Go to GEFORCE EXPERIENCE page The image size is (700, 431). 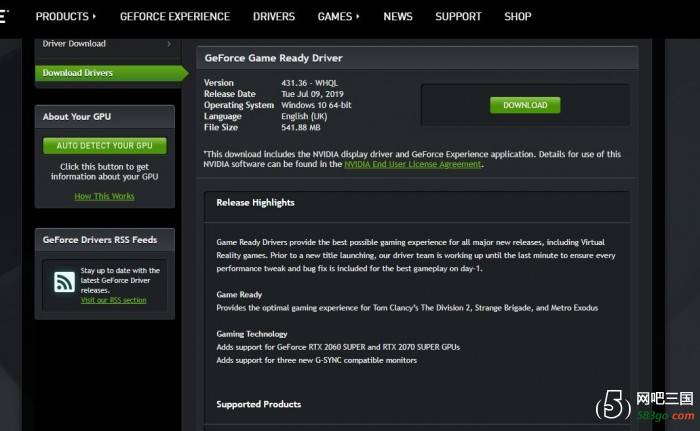[x=175, y=17]
